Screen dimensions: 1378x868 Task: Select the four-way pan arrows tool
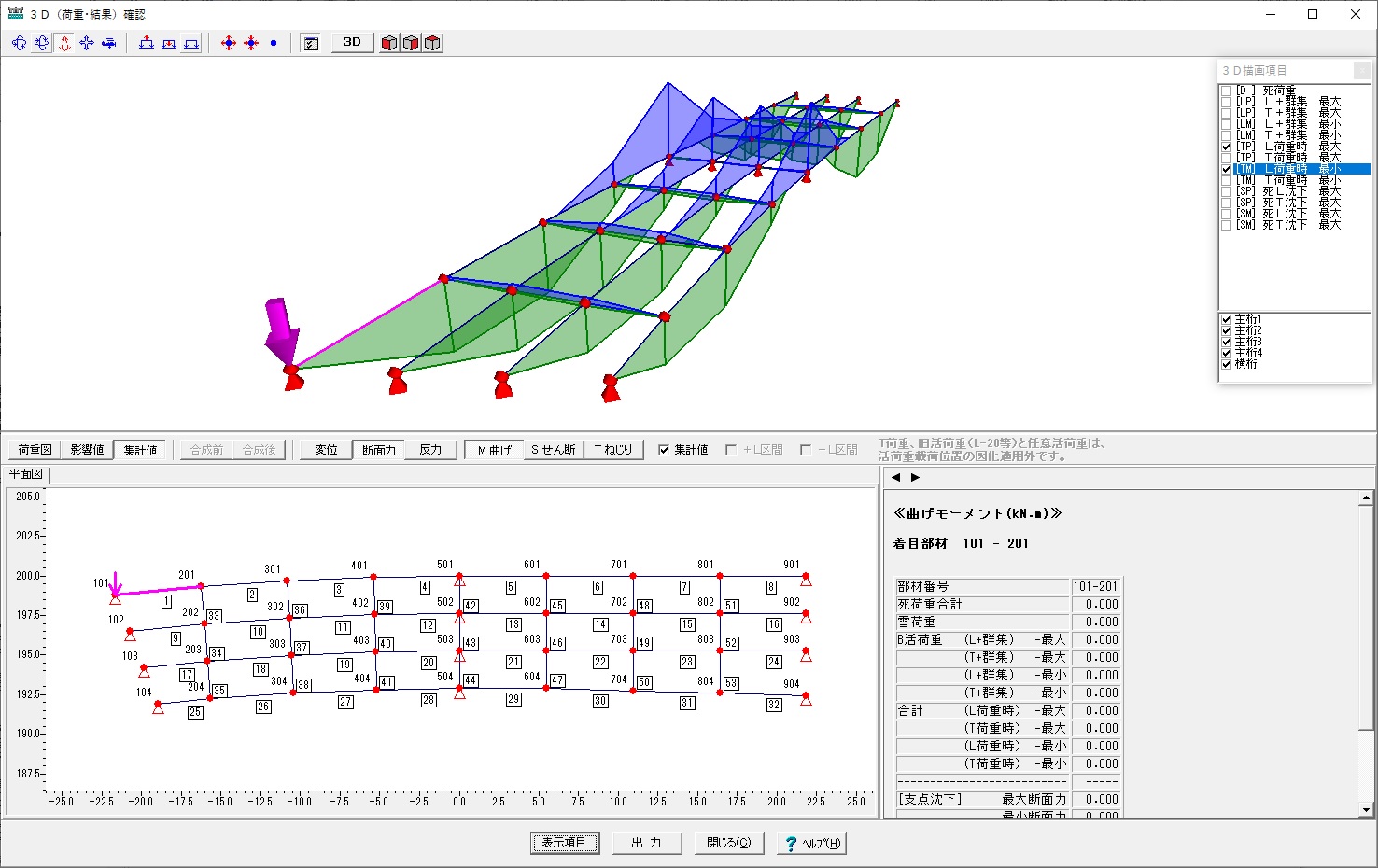point(87,43)
